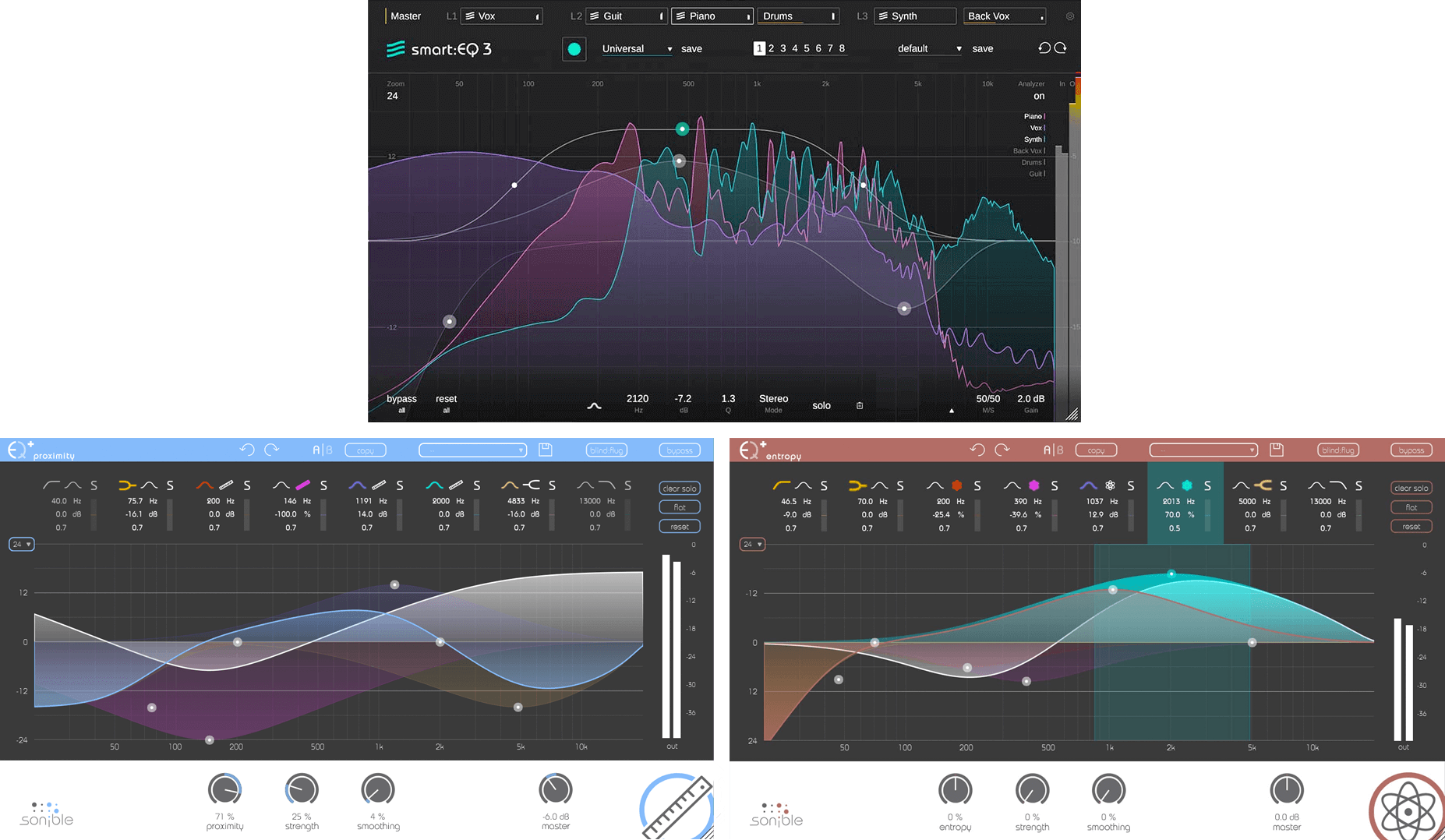Click the bell filter shape icon beside 2120 Hz

594,405
